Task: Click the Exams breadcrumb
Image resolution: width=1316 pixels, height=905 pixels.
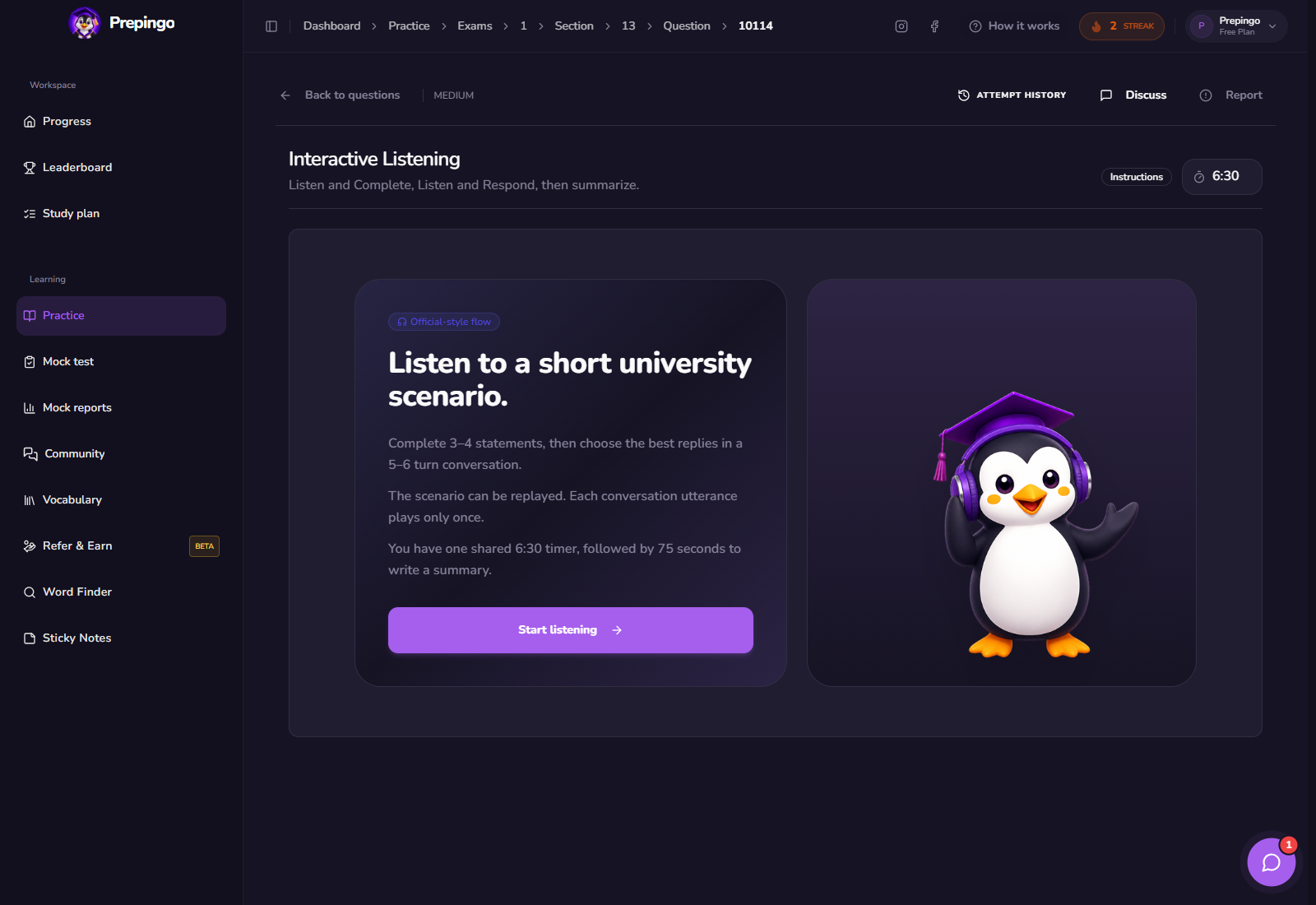Action: pos(475,26)
